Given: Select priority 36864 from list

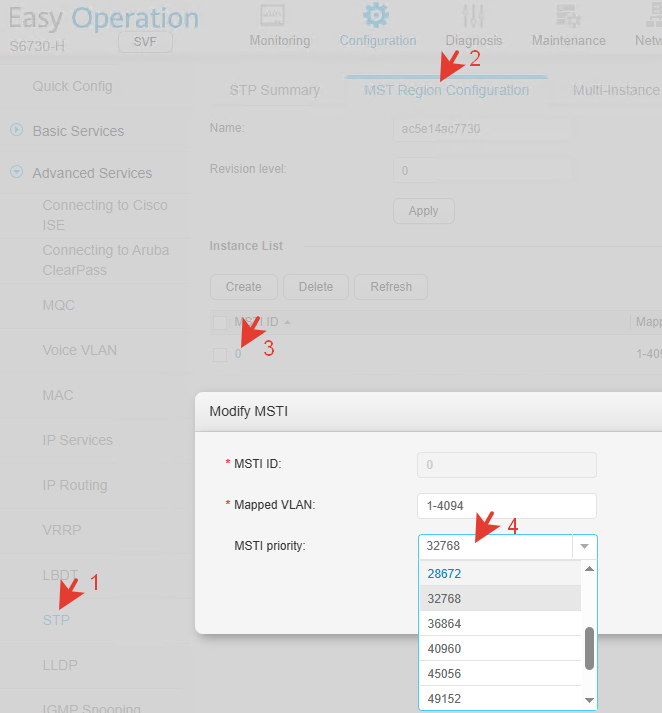Looking at the screenshot, I should (x=500, y=623).
